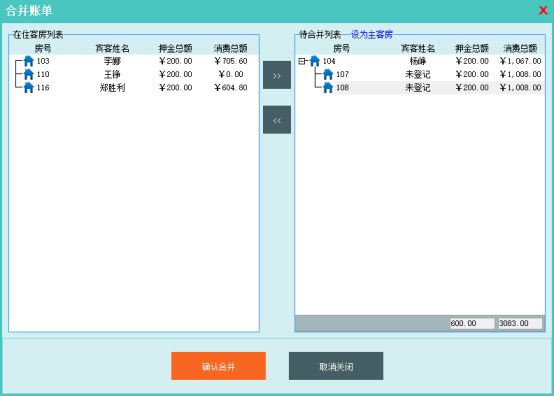This screenshot has height=396, width=554.
Task: Click the 确认合并 confirm merge button
Action: (x=218, y=366)
